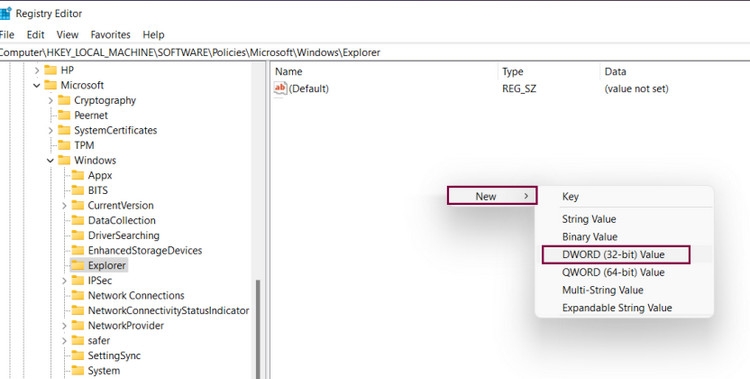Click the Network Connections folder icon
The width and height of the screenshot is (750, 379).
pos(77,296)
